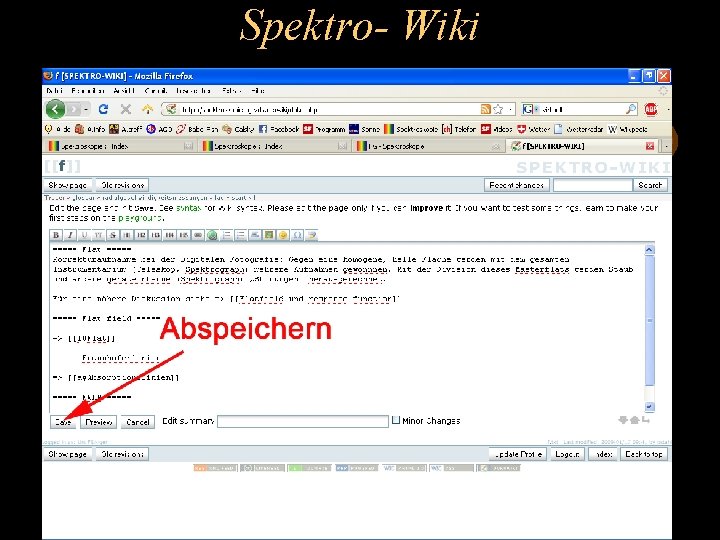Image resolution: width=720 pixels, height=540 pixels.
Task: Open search engine selector dropdown
Action: tap(529, 109)
